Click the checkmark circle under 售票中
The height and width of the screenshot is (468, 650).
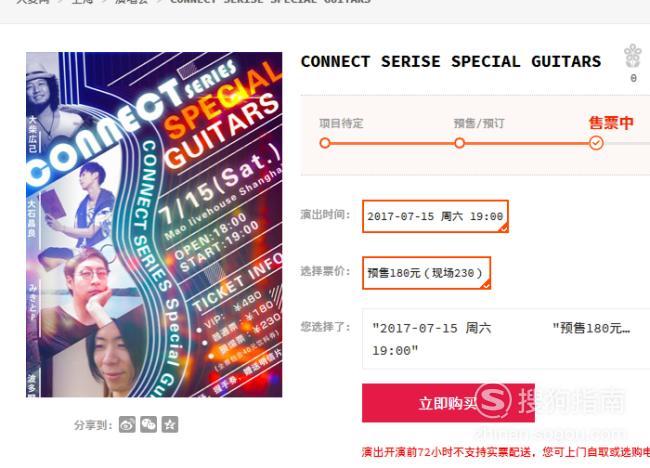(x=596, y=143)
